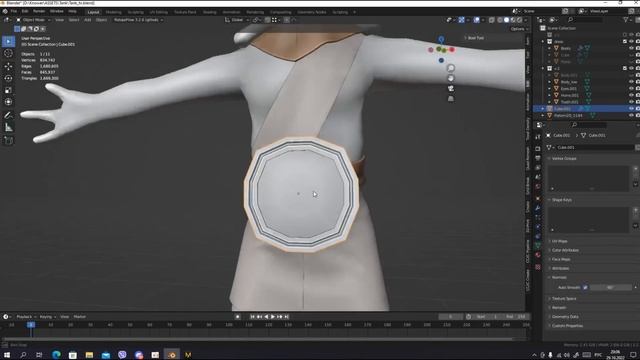Viewport: 640px width, 360px height.
Task: Exclude the v.1 collection checkbox
Action: click(x=625, y=68)
